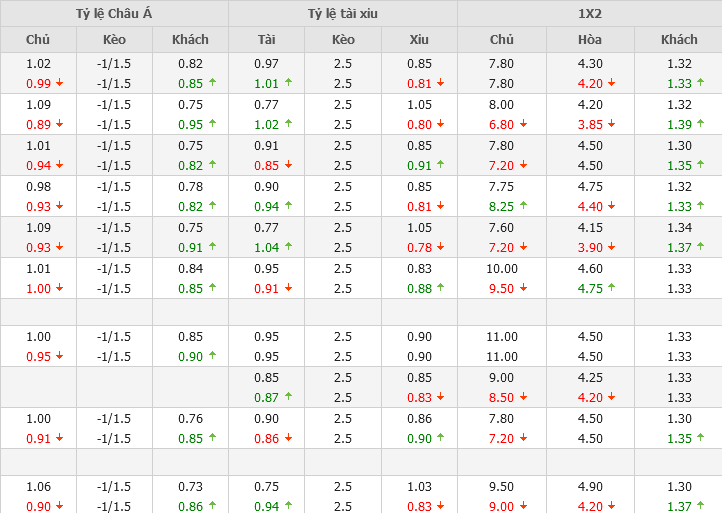Click the red down arrow next to 3.85
722x513 pixels.
(x=612, y=125)
